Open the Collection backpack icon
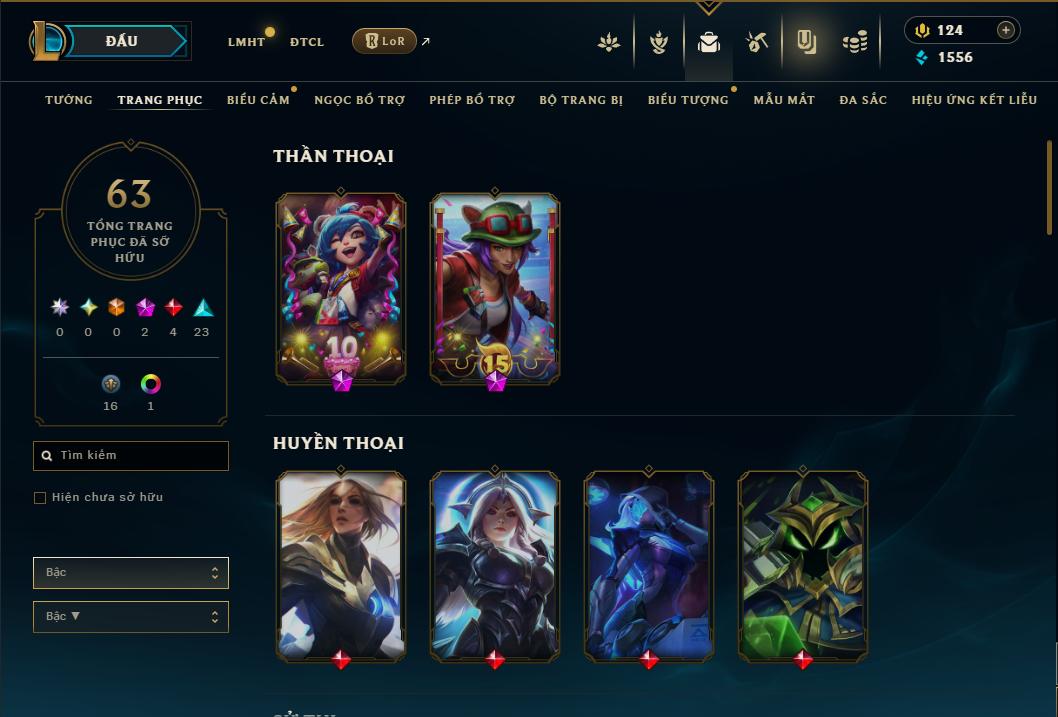 (708, 42)
